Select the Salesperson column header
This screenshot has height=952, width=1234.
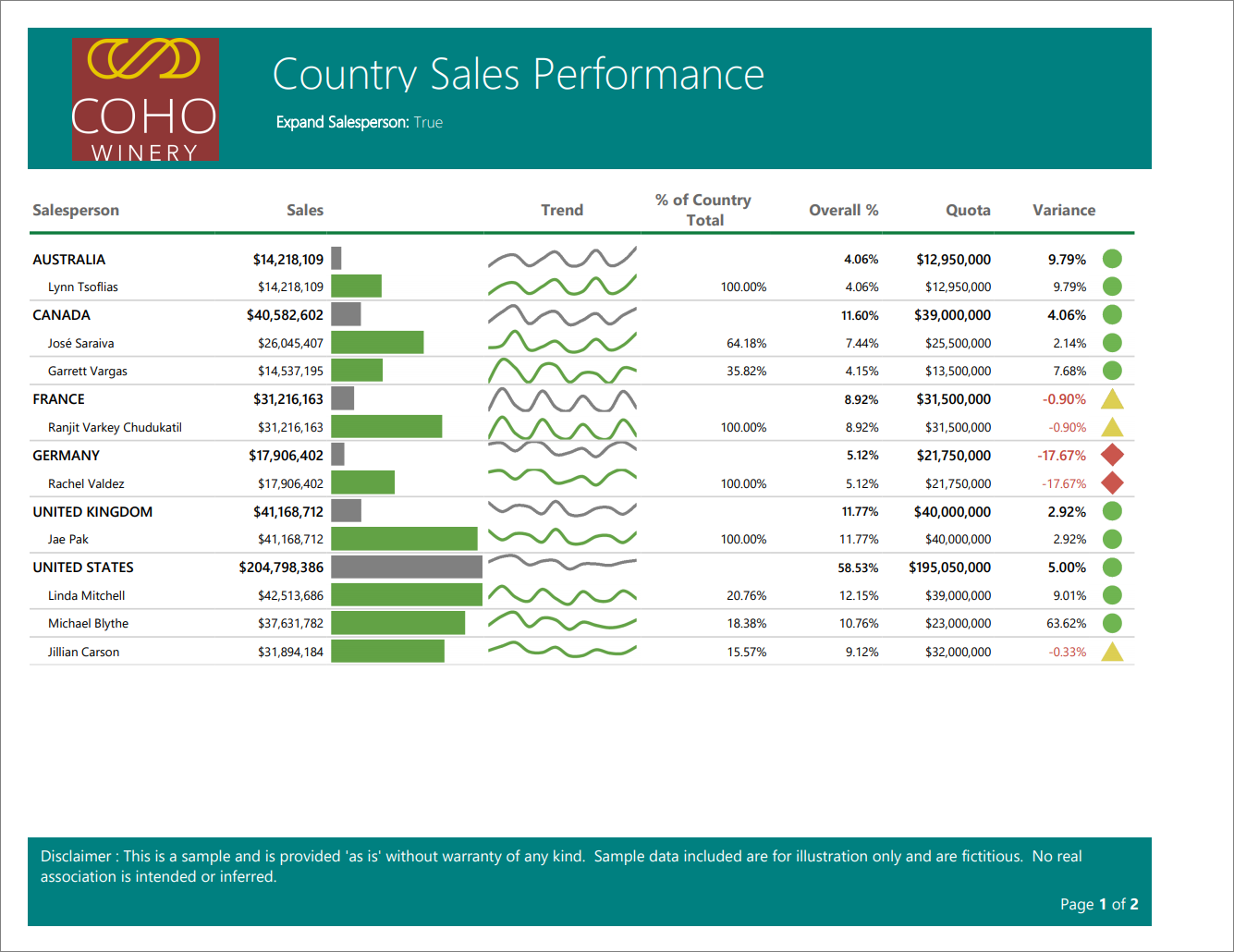pyautogui.click(x=76, y=210)
